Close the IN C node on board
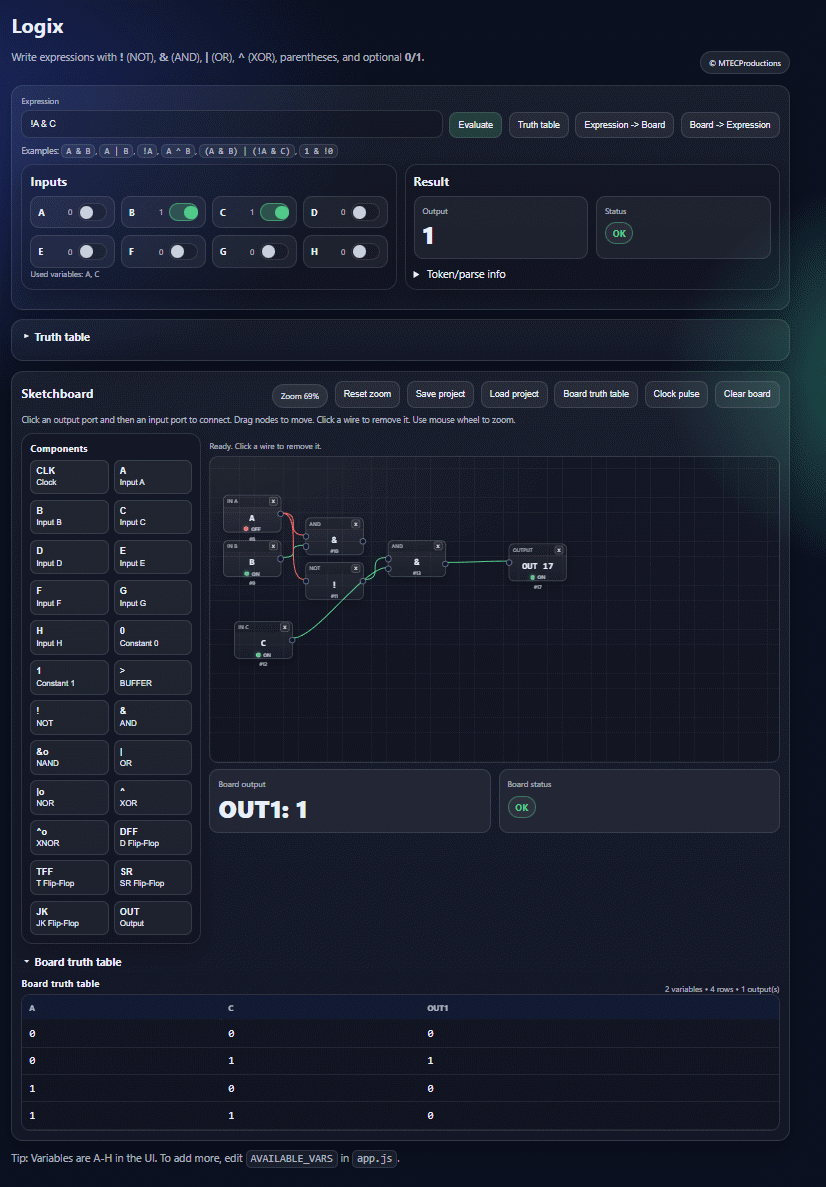This screenshot has width=826, height=1187. 285,627
